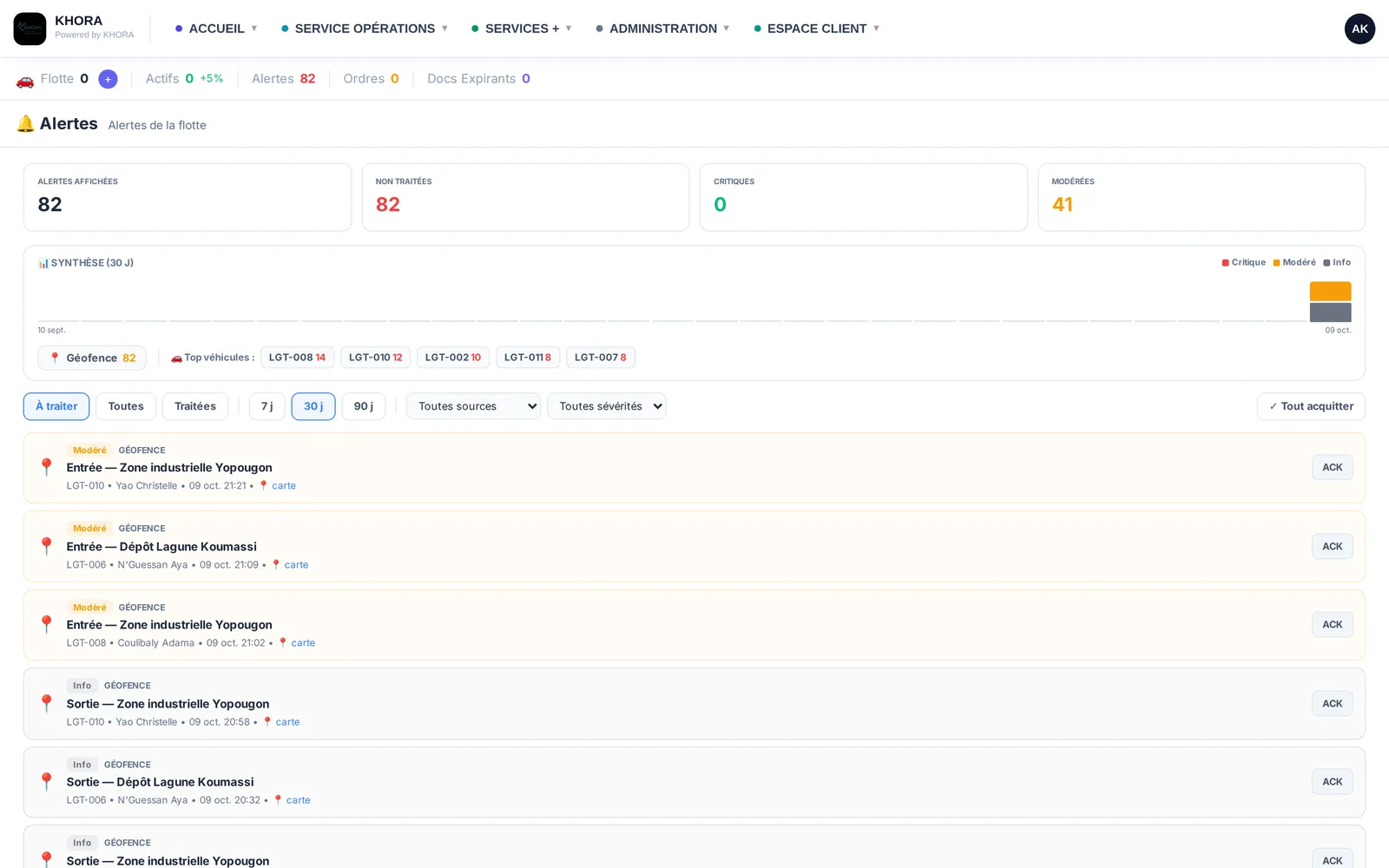Select the LGT-002 10 top vehicle chip
Image resolution: width=1389 pixels, height=868 pixels.
point(452,358)
